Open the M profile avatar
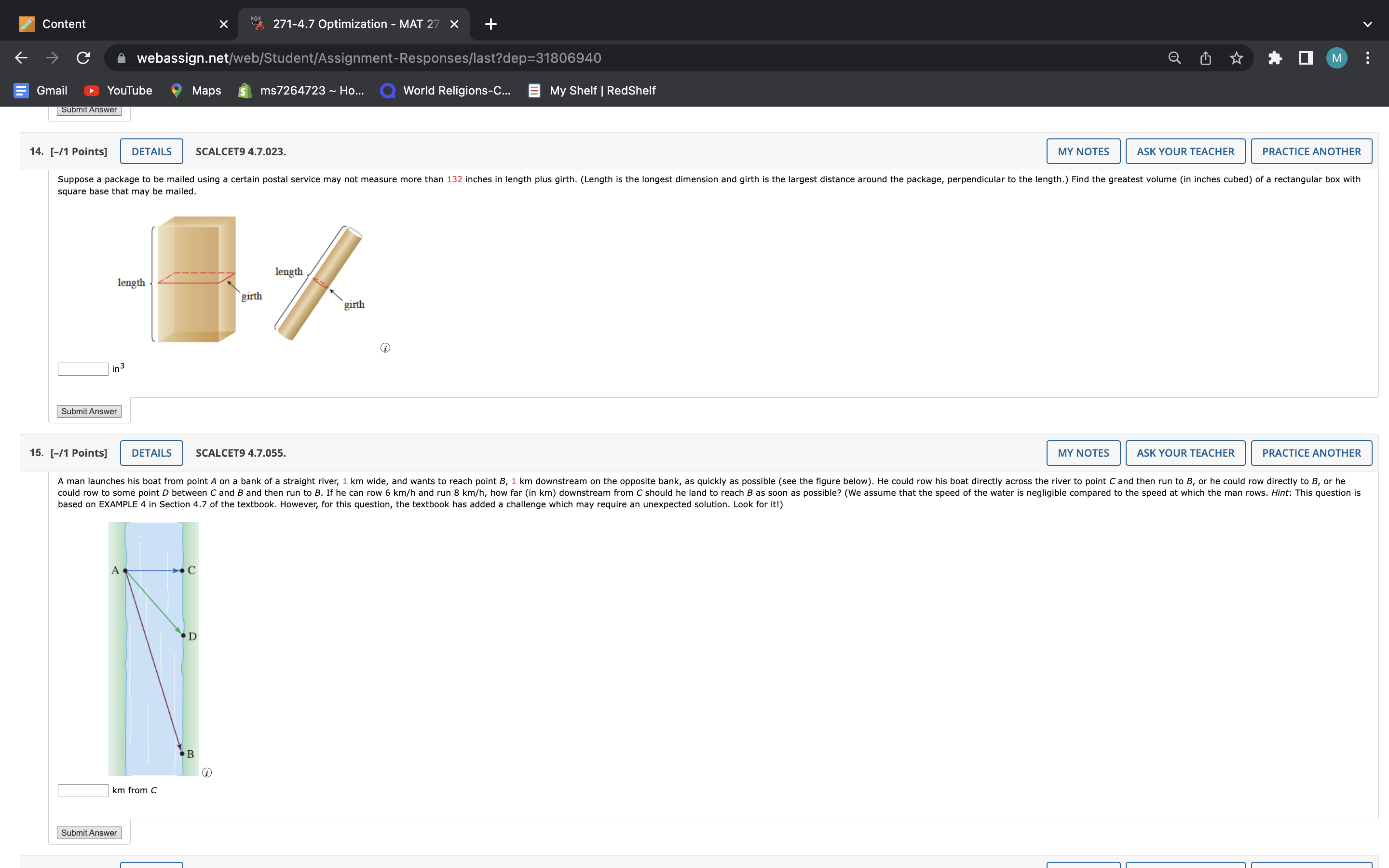 tap(1336, 58)
